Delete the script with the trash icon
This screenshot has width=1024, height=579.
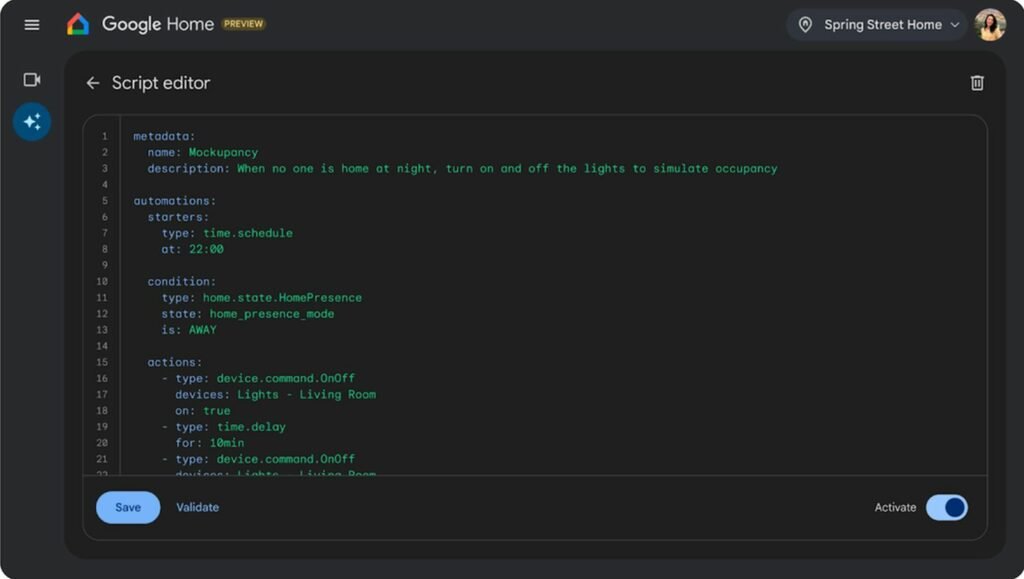[977, 83]
